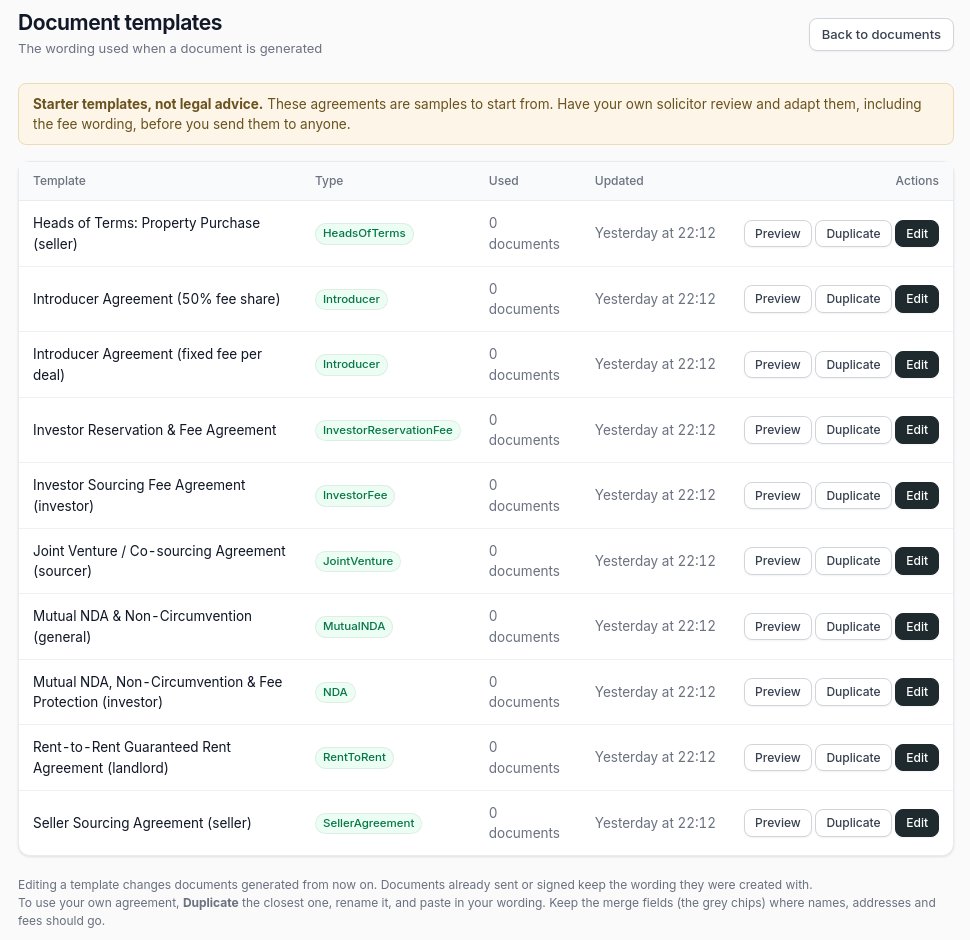Viewport: 970px width, 940px height.
Task: Select the Introducer badge in fixed fee row
Action: coord(351,364)
